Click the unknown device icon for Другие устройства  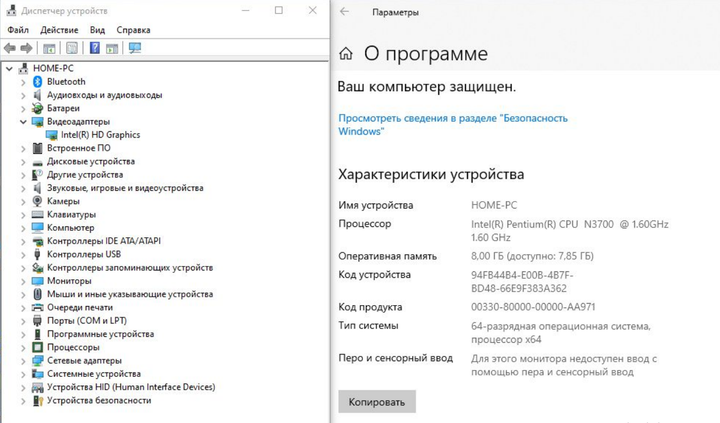click(38, 175)
